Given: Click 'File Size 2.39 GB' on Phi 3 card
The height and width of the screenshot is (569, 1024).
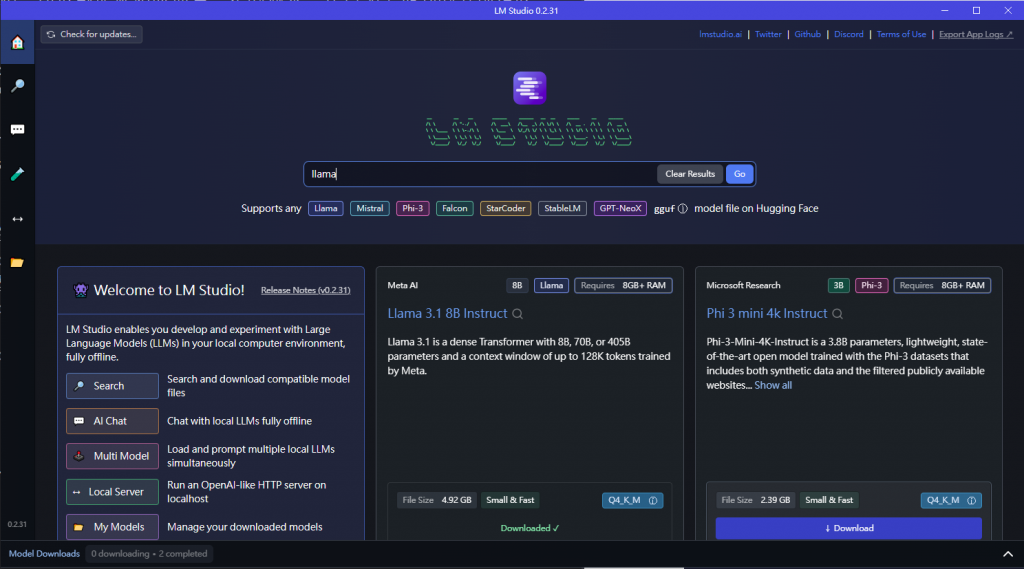Looking at the screenshot, I should pyautogui.click(x=756, y=500).
